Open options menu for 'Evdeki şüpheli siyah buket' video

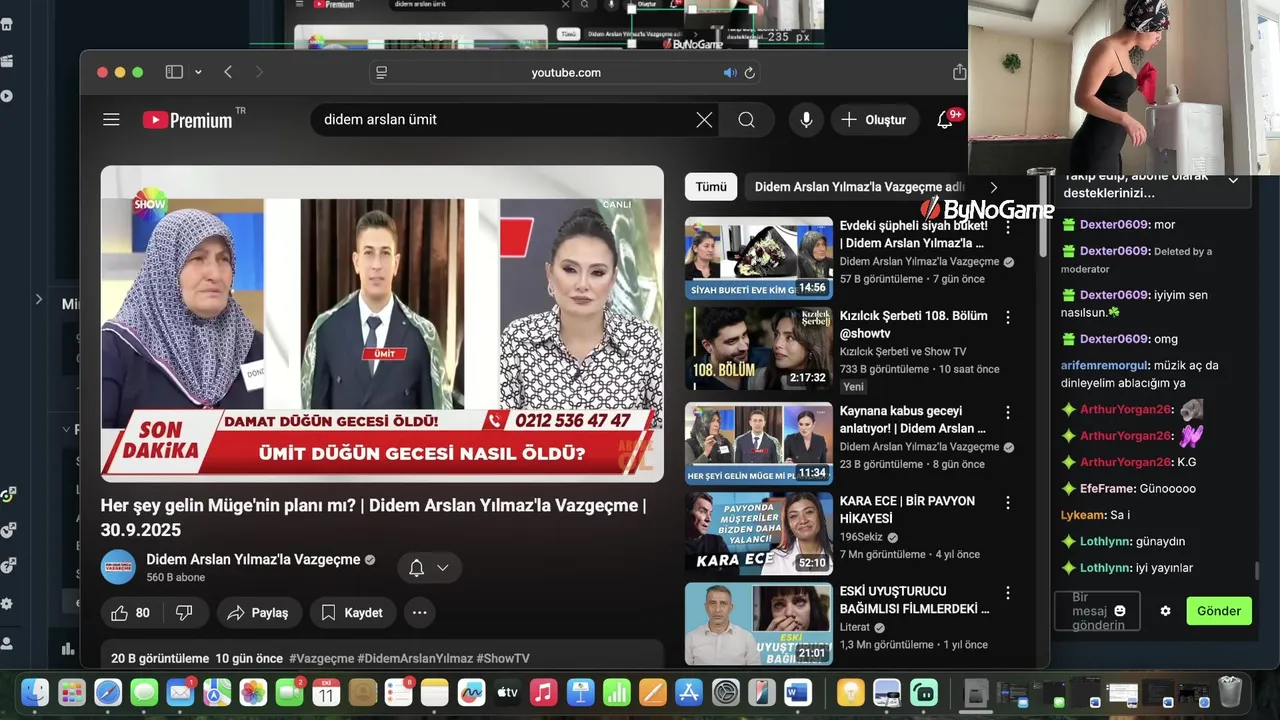[x=1008, y=227]
